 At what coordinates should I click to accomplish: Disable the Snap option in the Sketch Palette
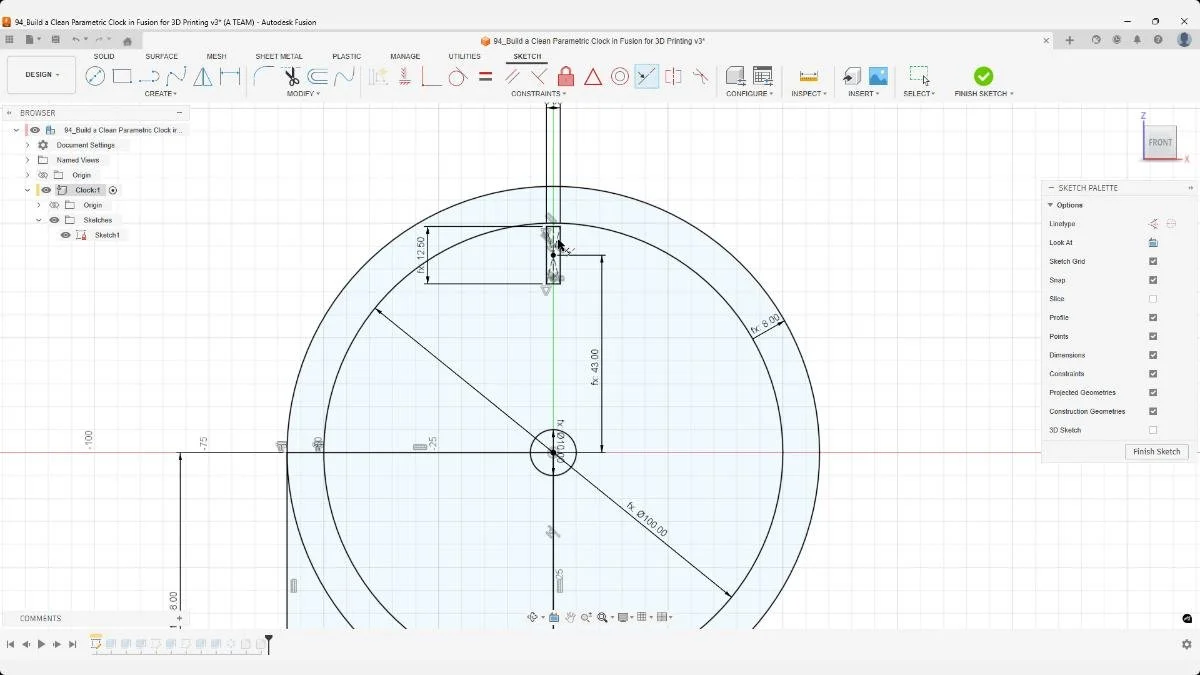tap(1153, 280)
